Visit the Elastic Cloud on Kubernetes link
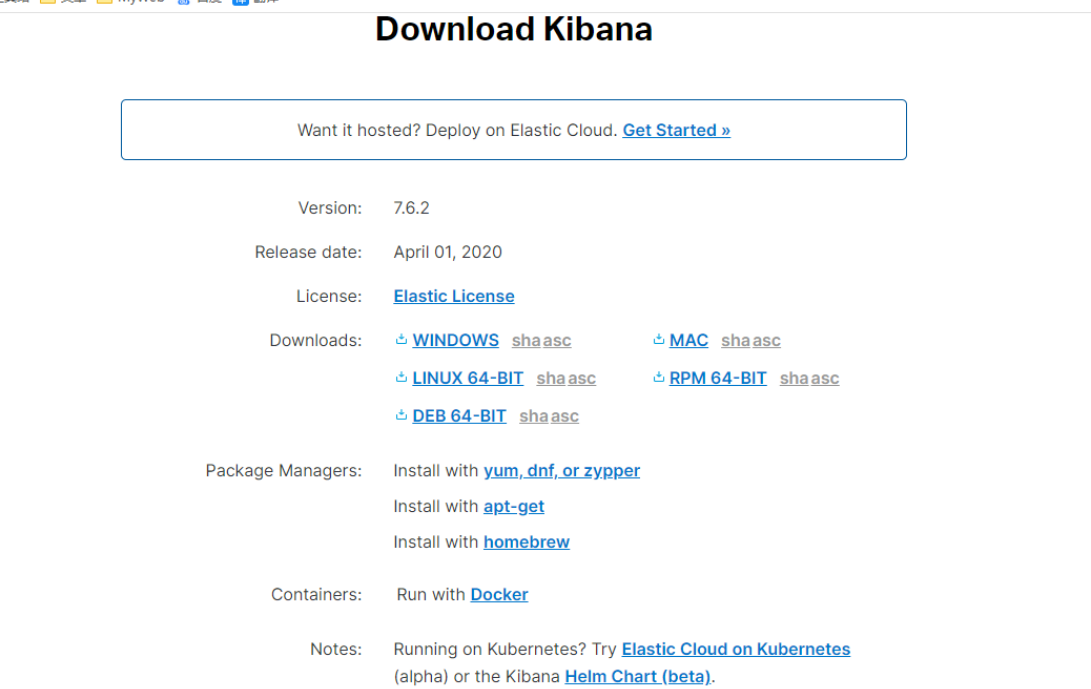 point(735,650)
